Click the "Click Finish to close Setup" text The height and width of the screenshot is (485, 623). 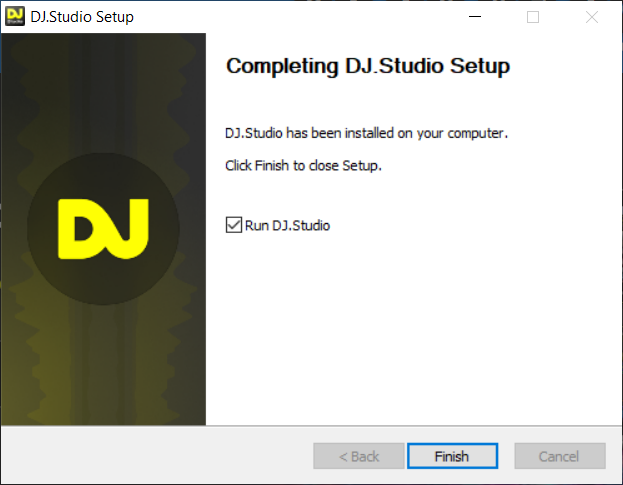click(x=303, y=166)
